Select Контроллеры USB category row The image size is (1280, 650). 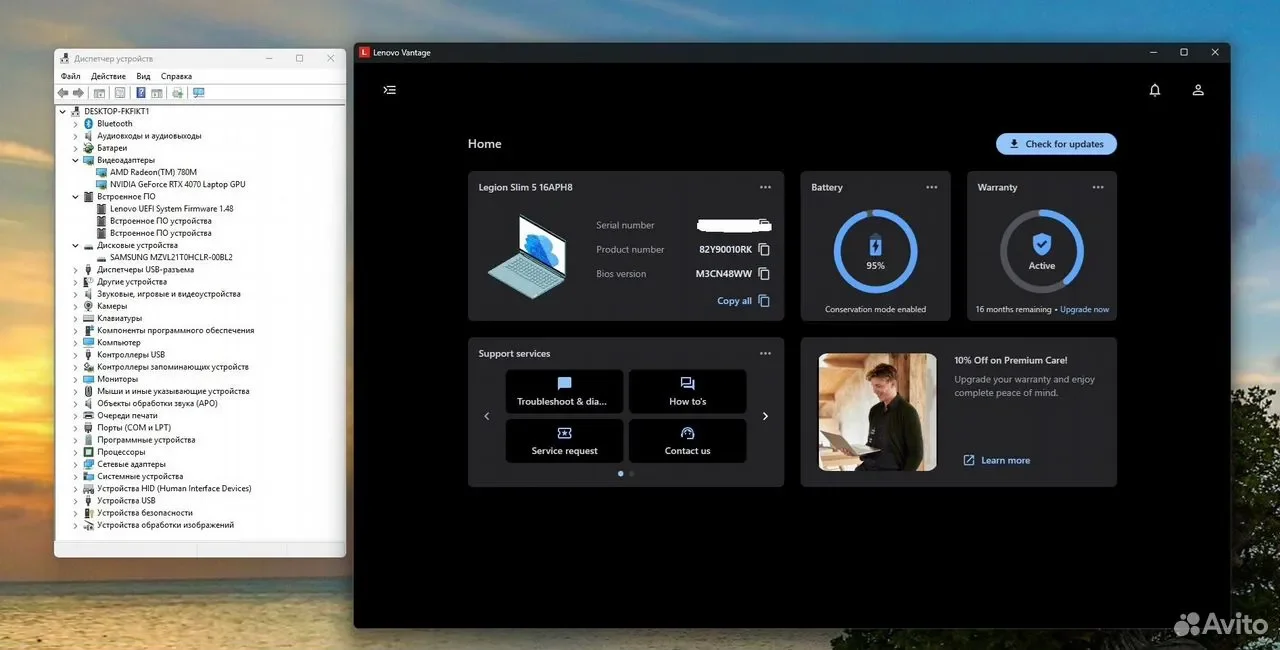(x=131, y=355)
